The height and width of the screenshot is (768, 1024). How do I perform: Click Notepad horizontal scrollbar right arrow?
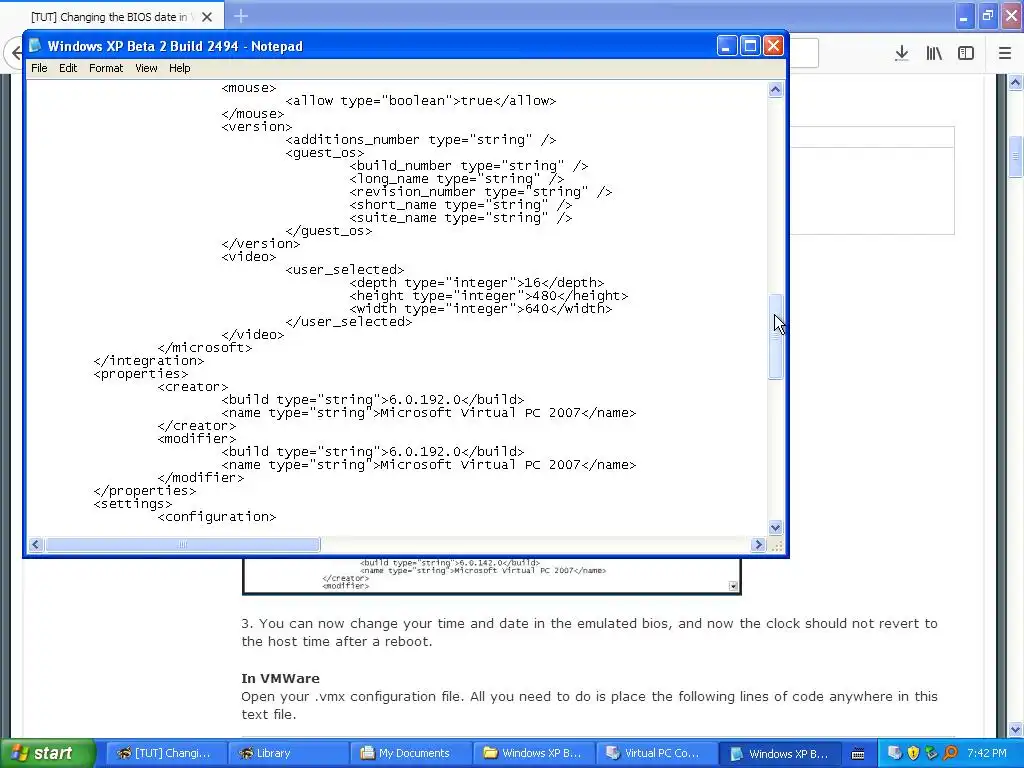758,544
